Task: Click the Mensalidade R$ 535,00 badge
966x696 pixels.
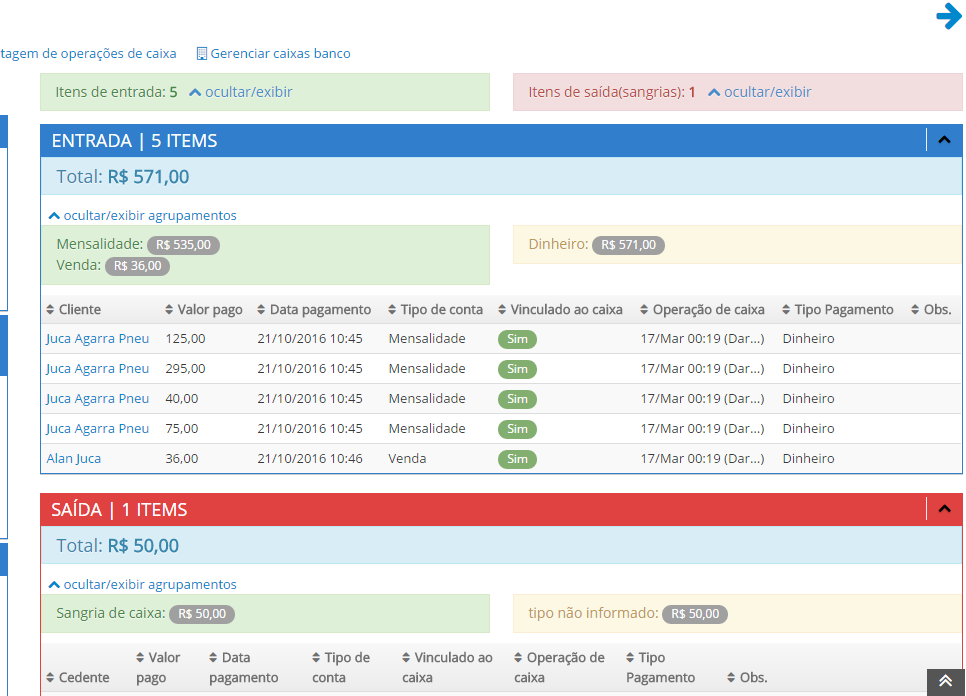Action: pyautogui.click(x=183, y=245)
